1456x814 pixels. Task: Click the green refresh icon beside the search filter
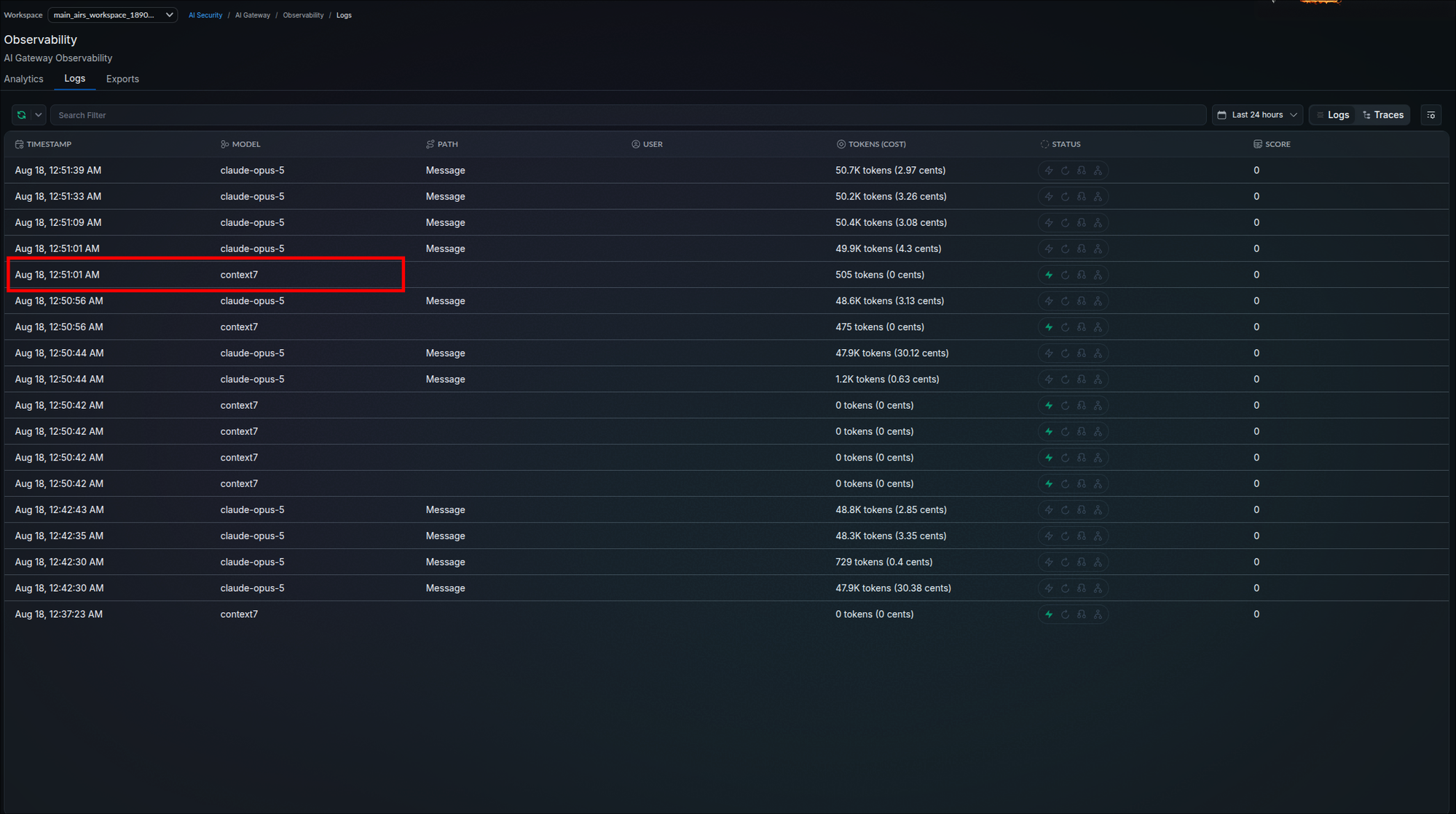click(x=21, y=115)
